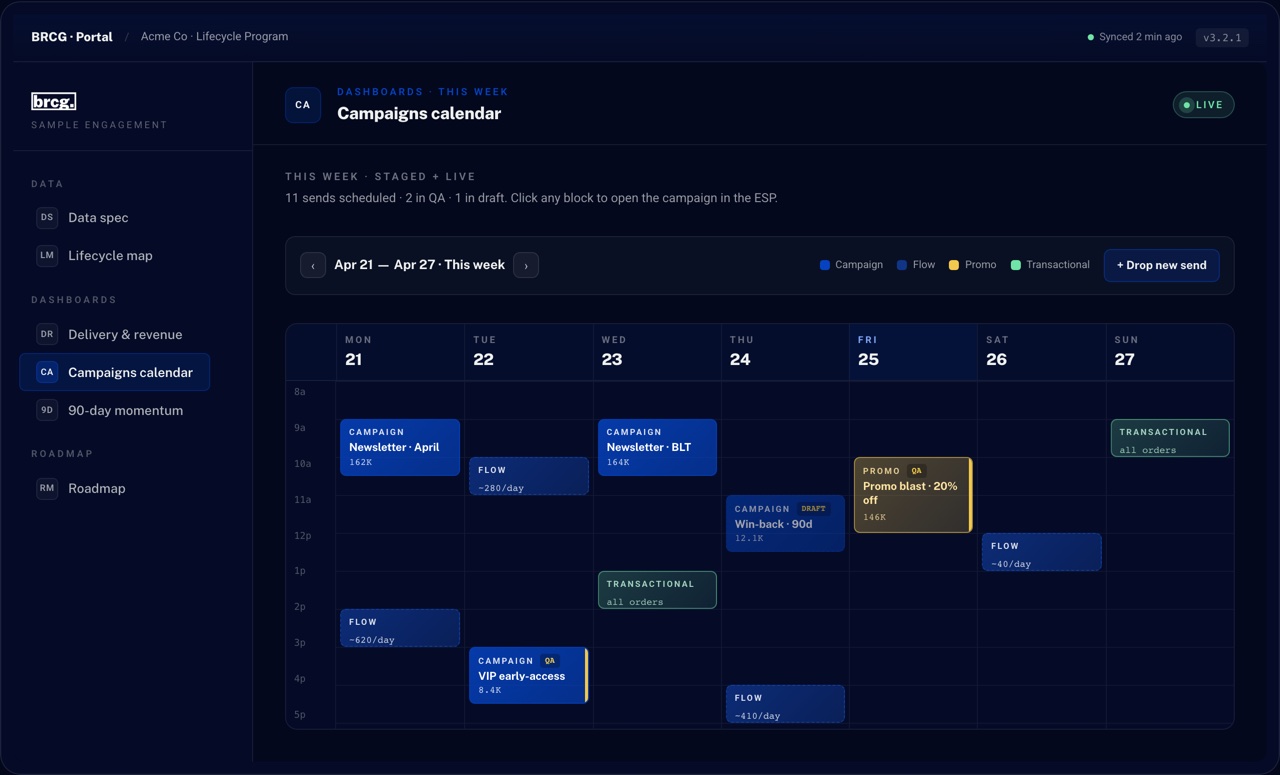Screen dimensions: 1280x775
Task: Click Acme Co · Lifecycle Program breadcrumb
Action: [x=214, y=37]
